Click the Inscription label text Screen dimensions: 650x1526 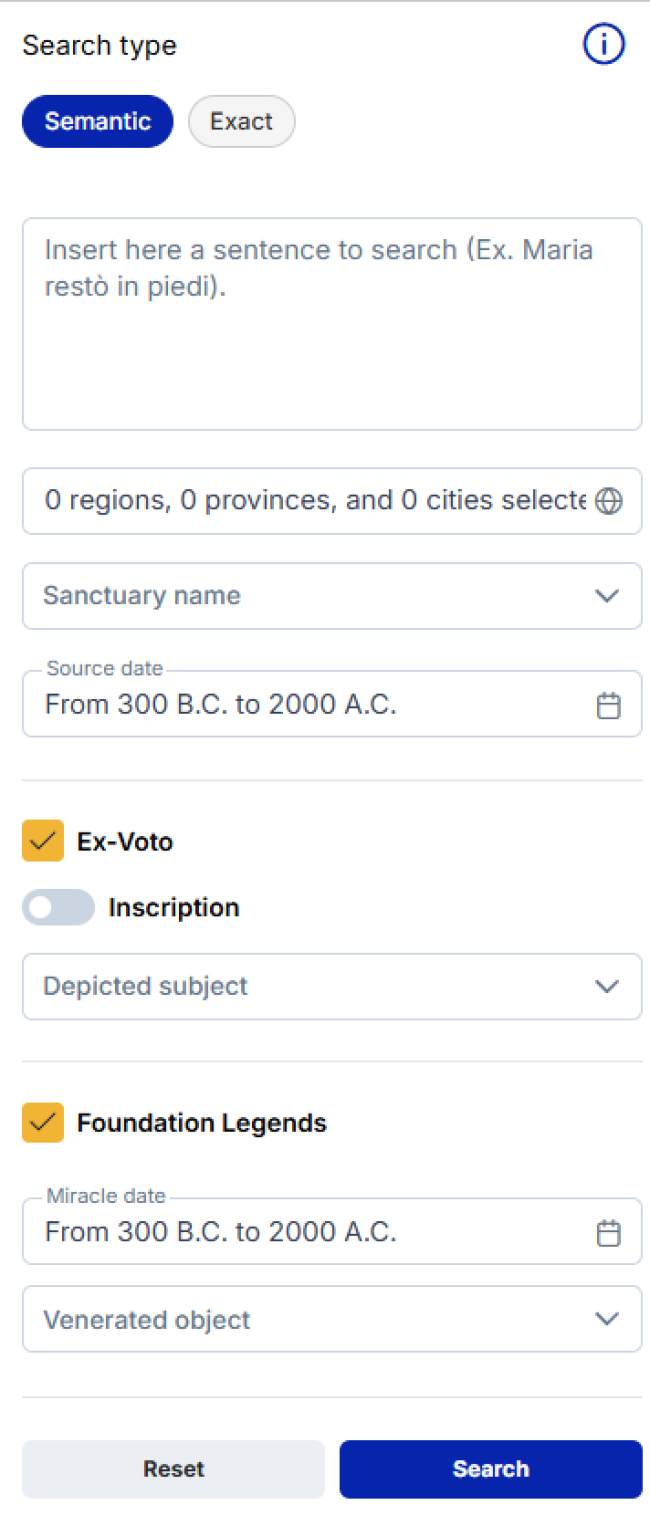pos(174,908)
